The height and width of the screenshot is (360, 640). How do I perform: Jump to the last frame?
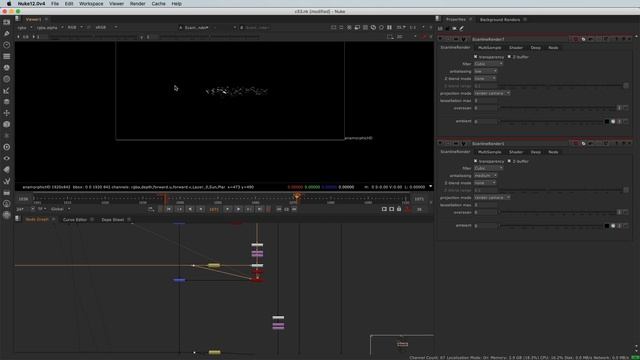coord(260,209)
